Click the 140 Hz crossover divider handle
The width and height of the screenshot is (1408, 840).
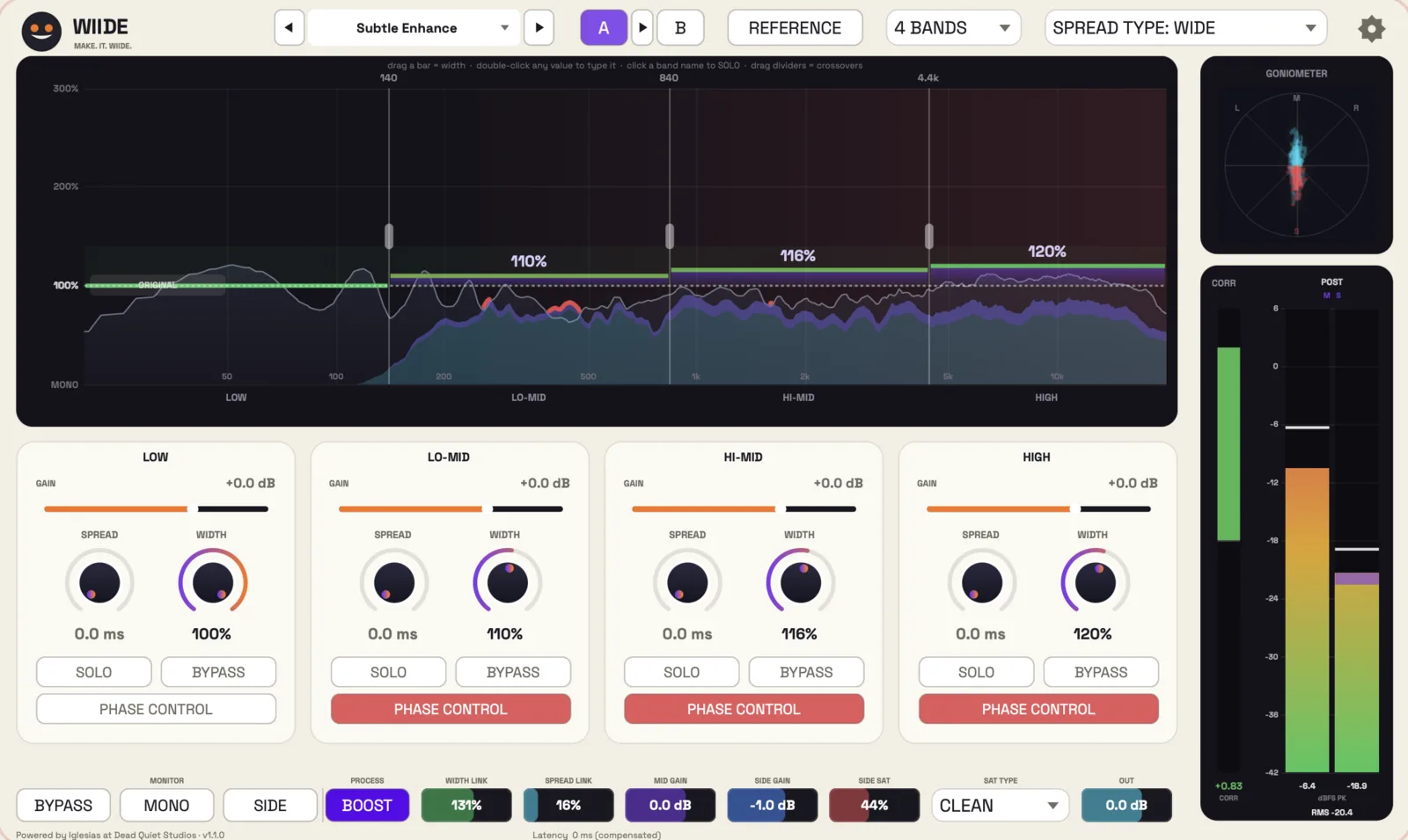[389, 236]
